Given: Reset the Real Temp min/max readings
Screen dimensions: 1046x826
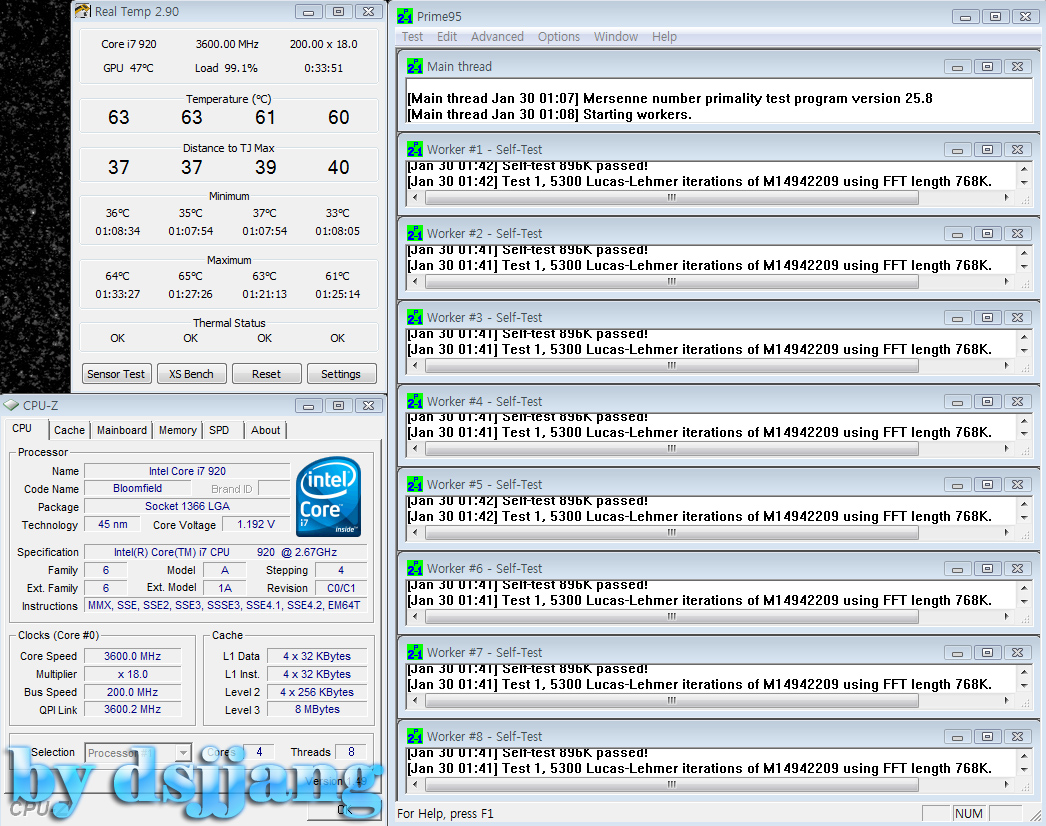Looking at the screenshot, I should (x=266, y=374).
